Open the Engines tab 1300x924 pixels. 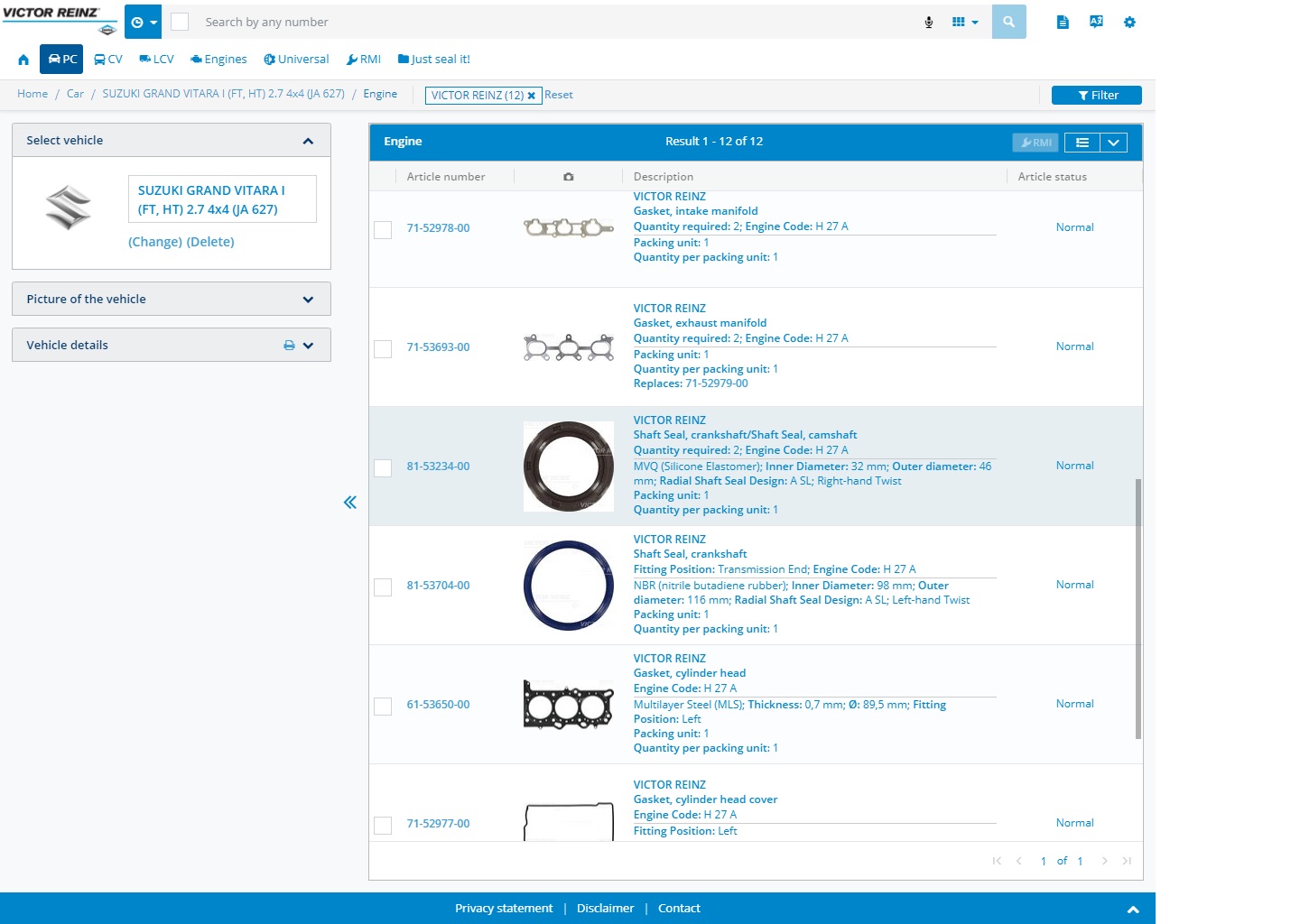[218, 60]
